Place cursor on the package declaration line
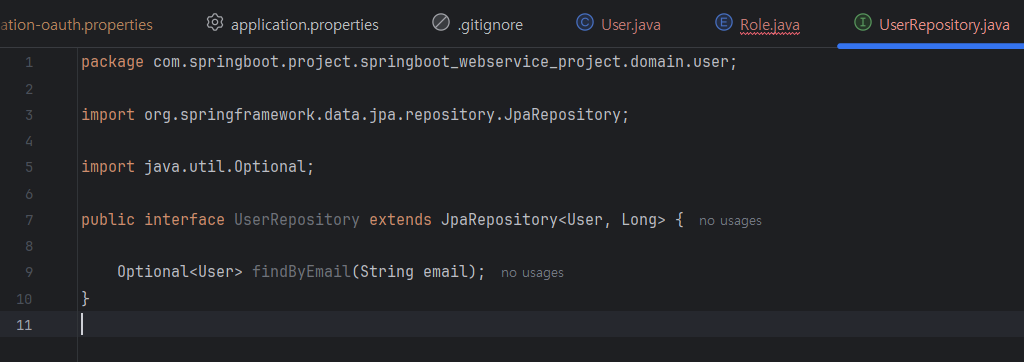Viewport: 1024px width, 362px height. 409,63
